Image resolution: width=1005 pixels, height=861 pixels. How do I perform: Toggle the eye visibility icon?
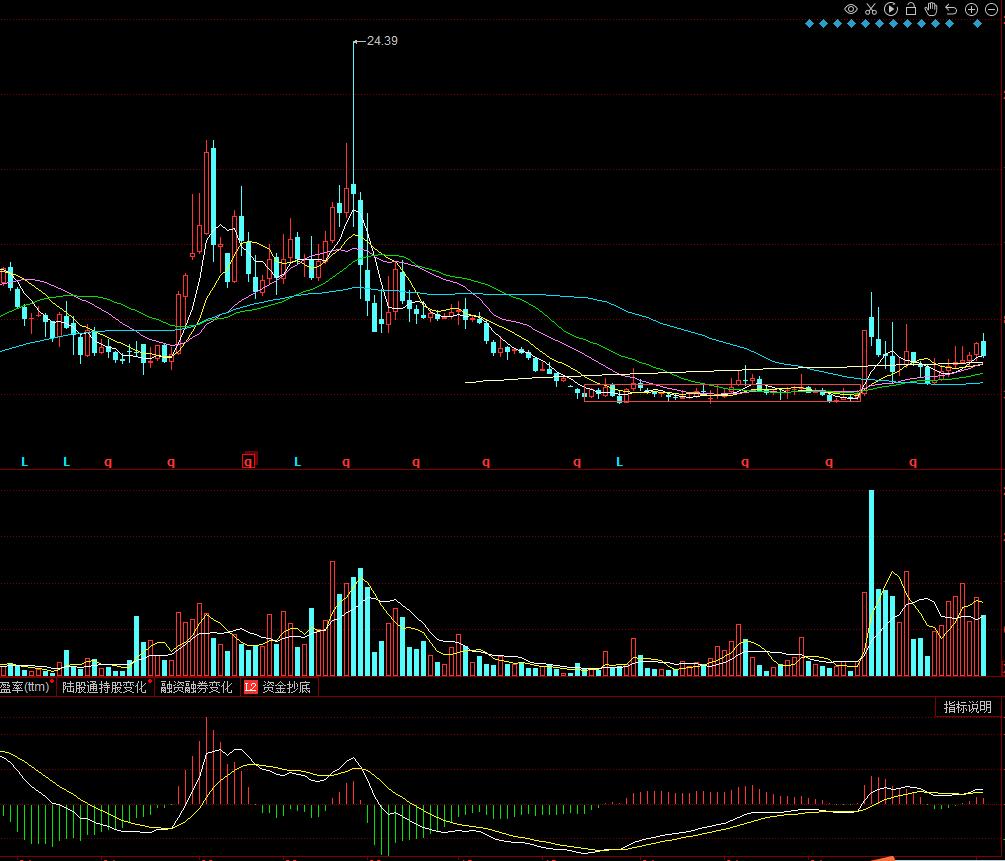[851, 9]
